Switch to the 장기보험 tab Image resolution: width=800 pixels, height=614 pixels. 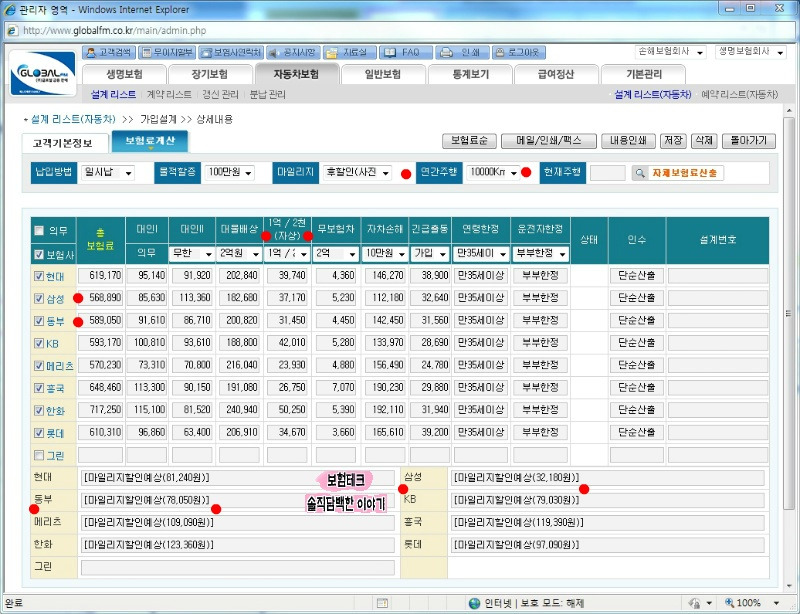[210, 75]
